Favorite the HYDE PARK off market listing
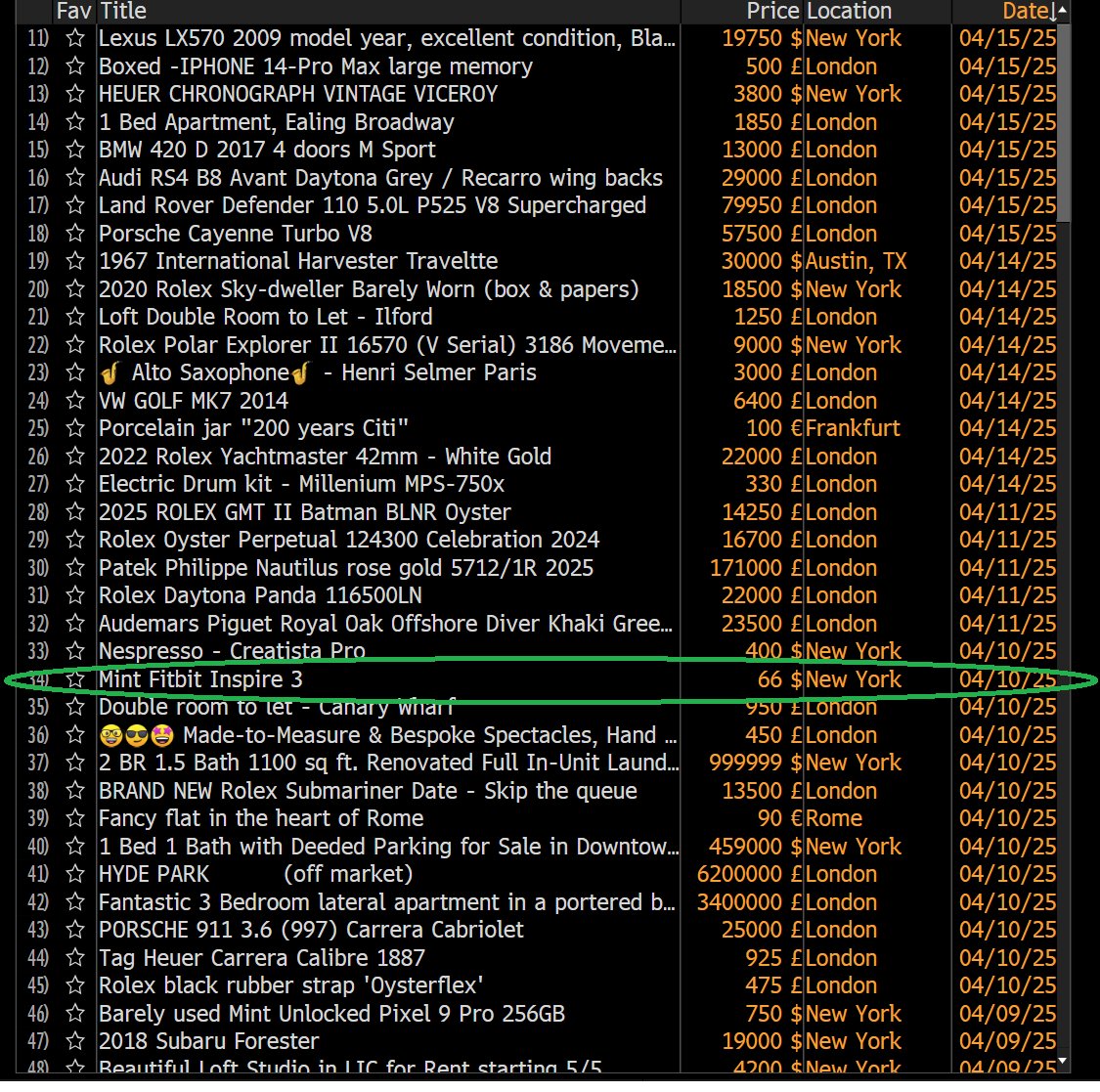 pos(75,874)
